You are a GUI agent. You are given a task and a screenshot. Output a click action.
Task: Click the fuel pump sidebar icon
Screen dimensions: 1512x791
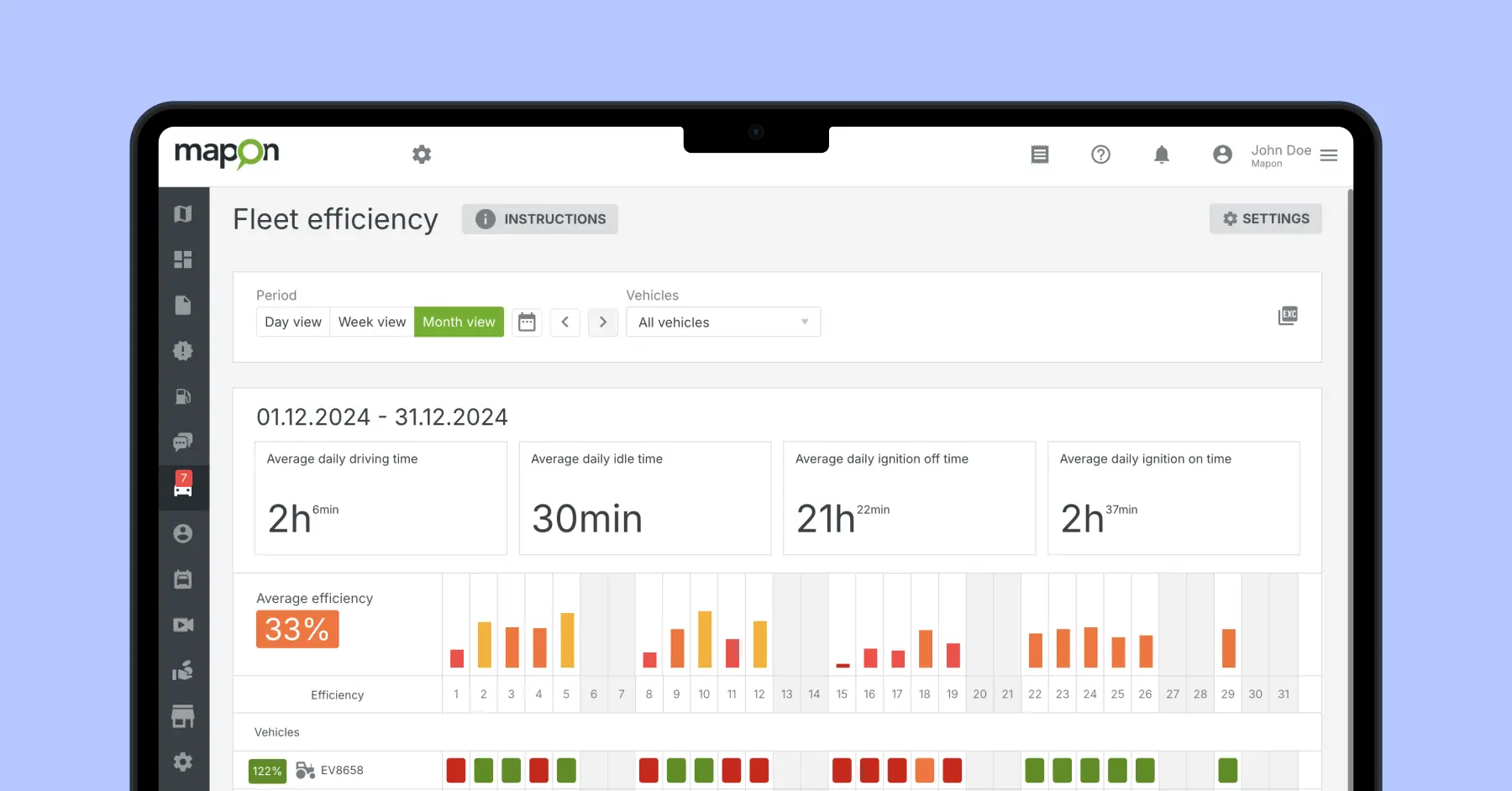pos(183,396)
